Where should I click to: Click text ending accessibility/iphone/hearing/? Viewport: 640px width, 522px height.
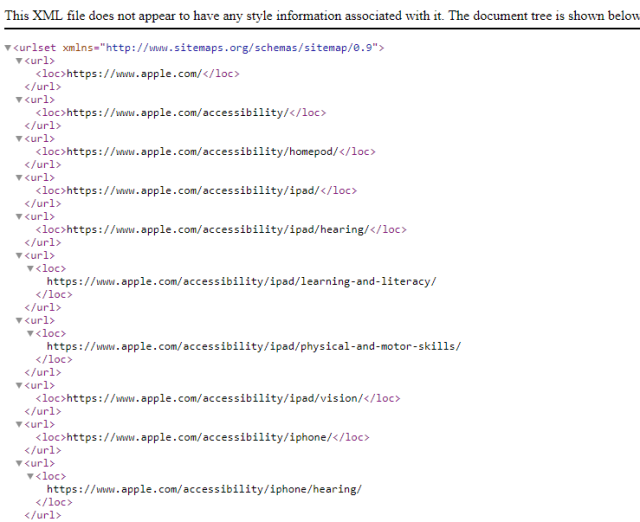(204, 489)
